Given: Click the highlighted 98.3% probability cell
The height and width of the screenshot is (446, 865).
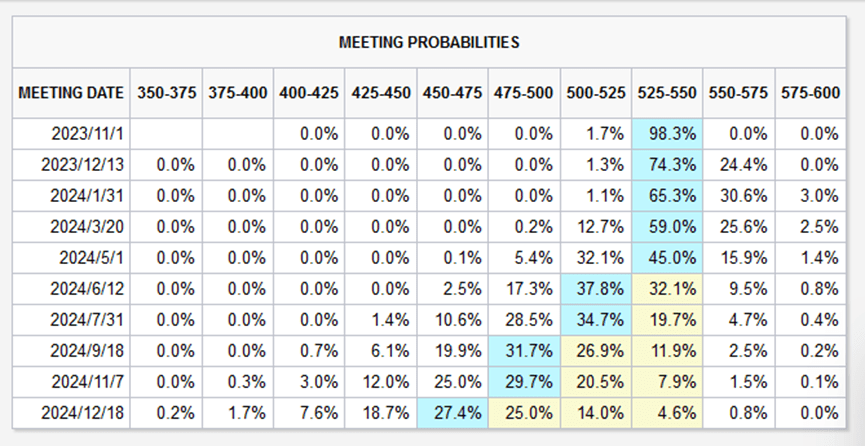Looking at the screenshot, I should pyautogui.click(x=667, y=134).
